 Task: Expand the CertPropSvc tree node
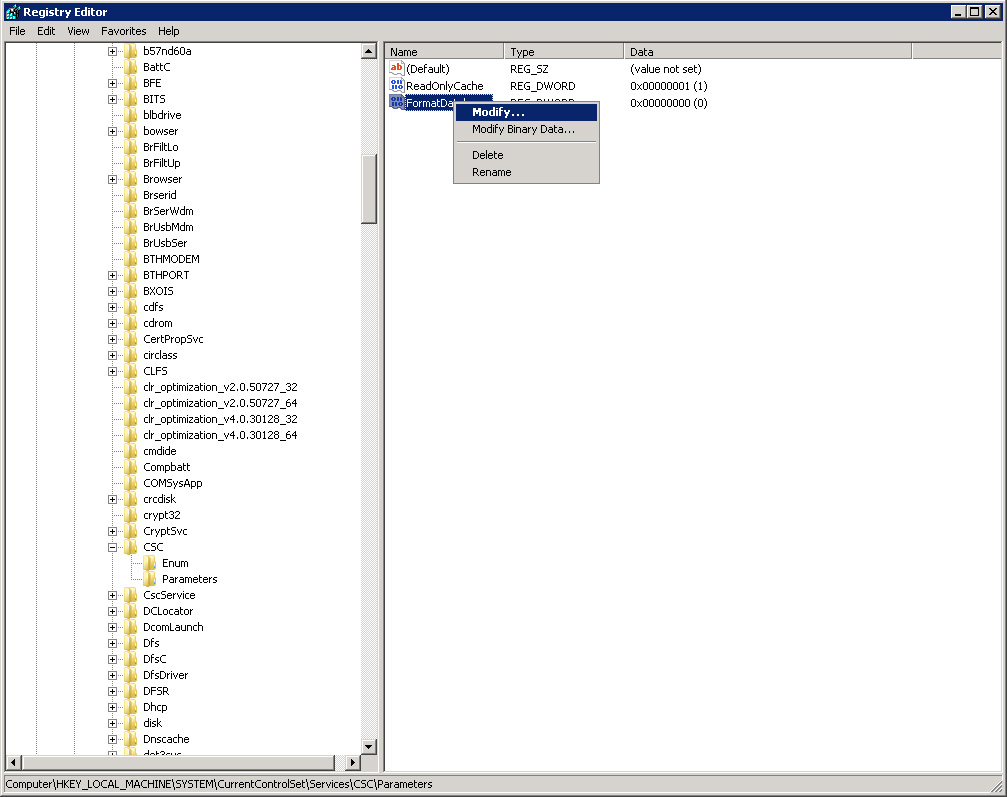(x=112, y=340)
